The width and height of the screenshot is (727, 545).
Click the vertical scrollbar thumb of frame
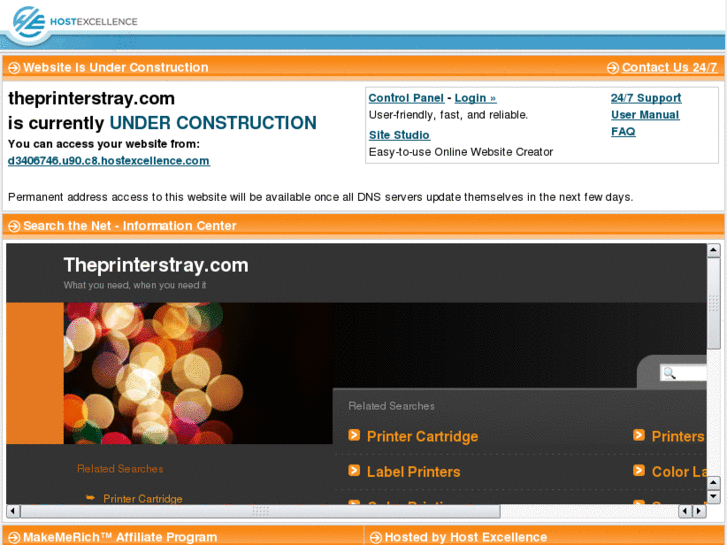pyautogui.click(x=714, y=303)
